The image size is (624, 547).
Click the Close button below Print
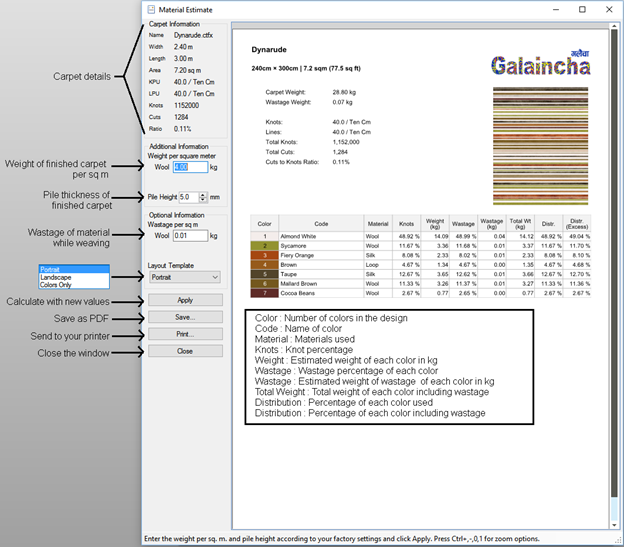[x=184, y=351]
